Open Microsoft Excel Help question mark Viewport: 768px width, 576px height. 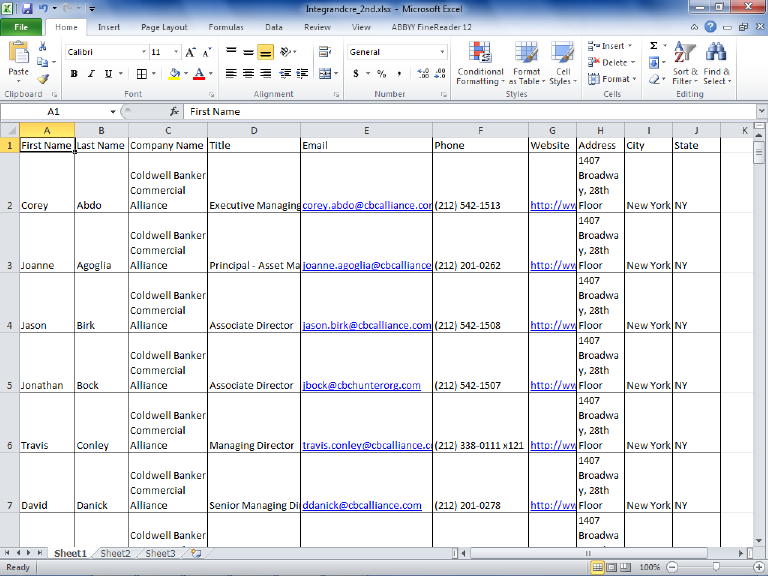[710, 27]
